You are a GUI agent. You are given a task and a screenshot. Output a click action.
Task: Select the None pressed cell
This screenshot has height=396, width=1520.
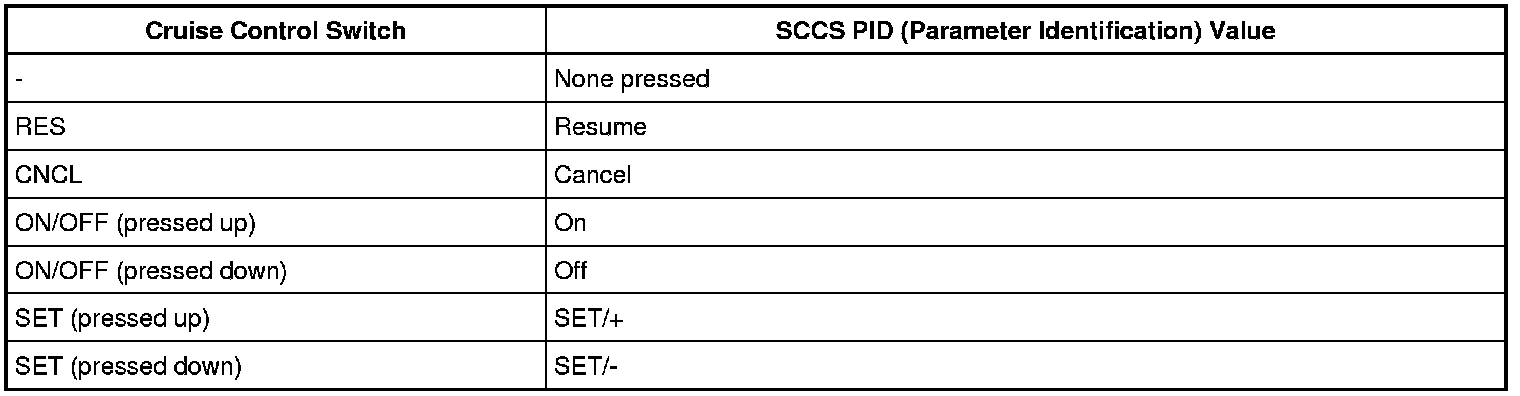pyautogui.click(x=1026, y=79)
